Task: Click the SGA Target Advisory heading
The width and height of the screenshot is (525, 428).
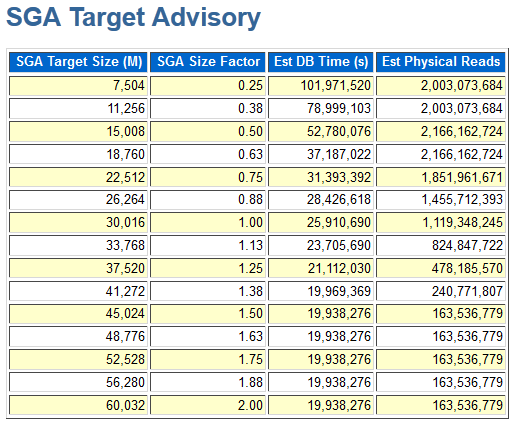Action: pyautogui.click(x=133, y=17)
